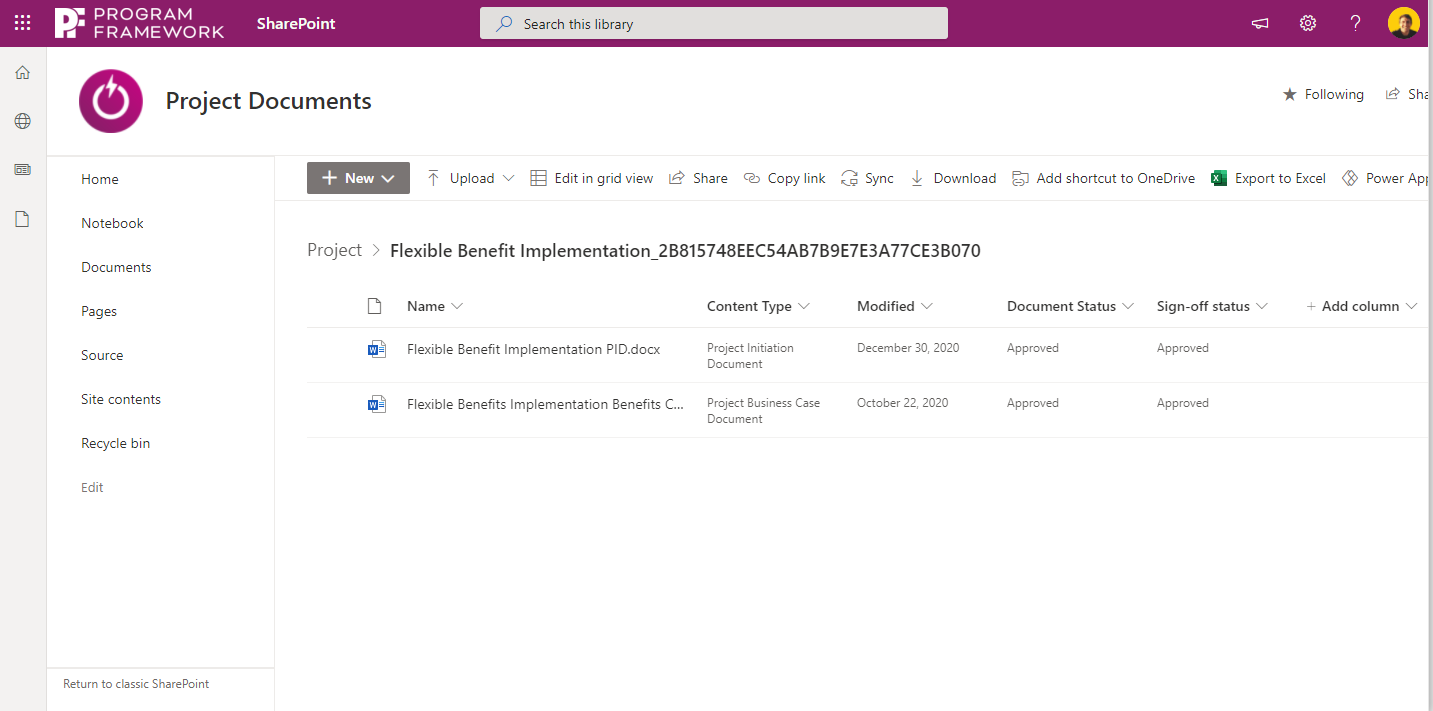Click Document Status Approved in October 22 row
The width and height of the screenshot is (1433, 711).
point(1033,403)
